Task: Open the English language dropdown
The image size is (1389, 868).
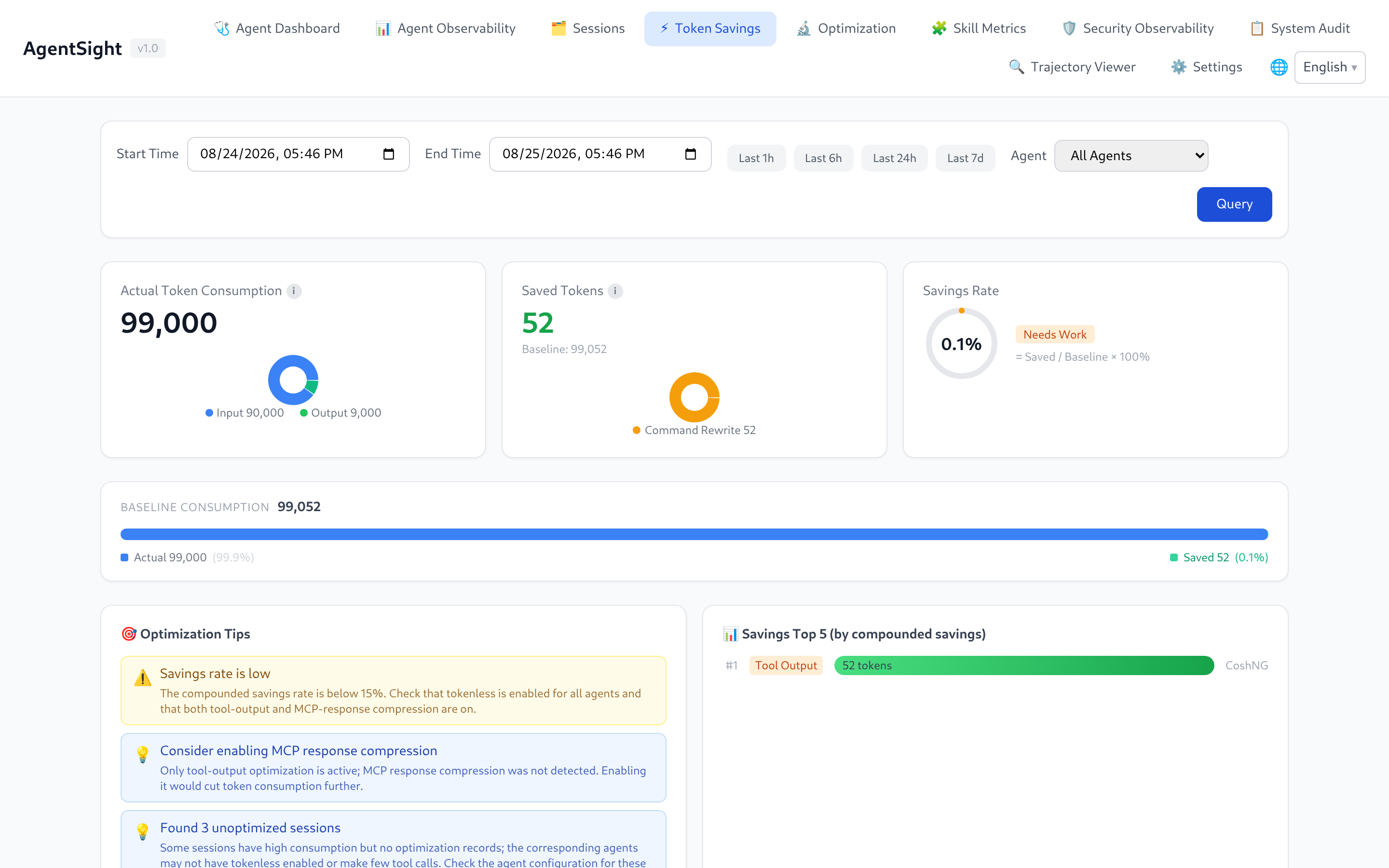Action: [1329, 67]
